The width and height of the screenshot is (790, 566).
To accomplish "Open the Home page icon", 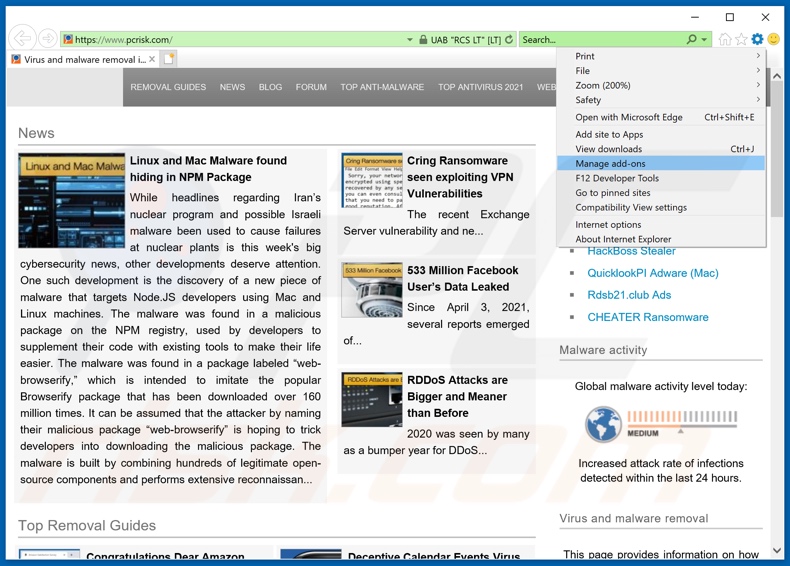I will (x=725, y=40).
